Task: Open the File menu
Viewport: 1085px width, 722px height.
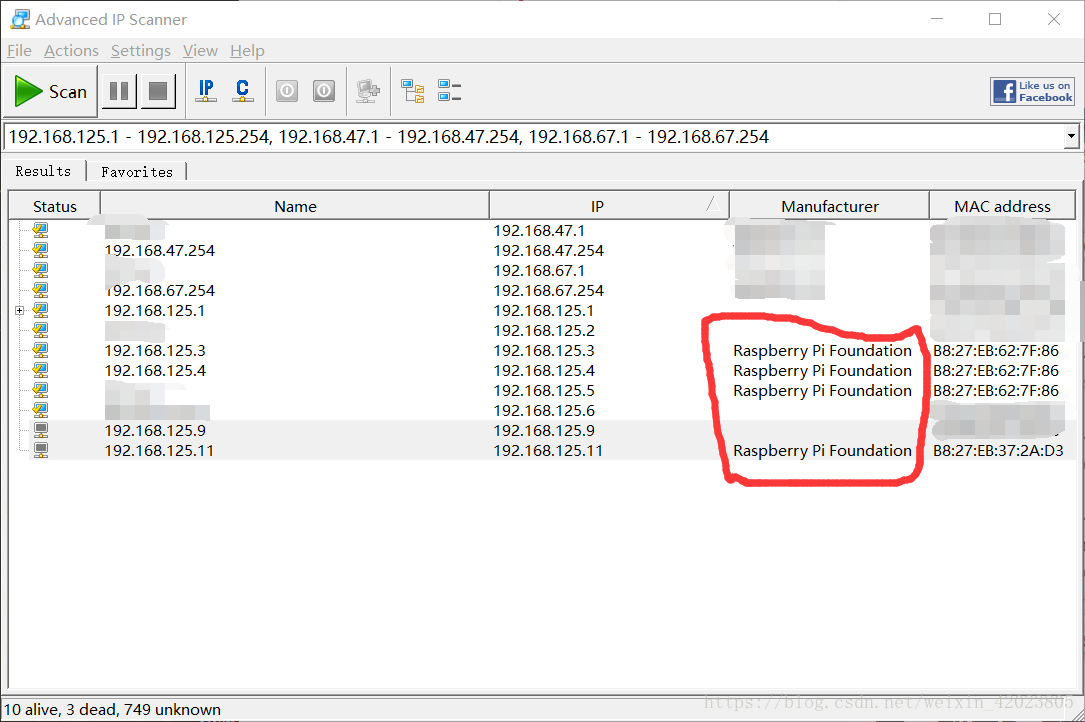Action: click(x=19, y=51)
